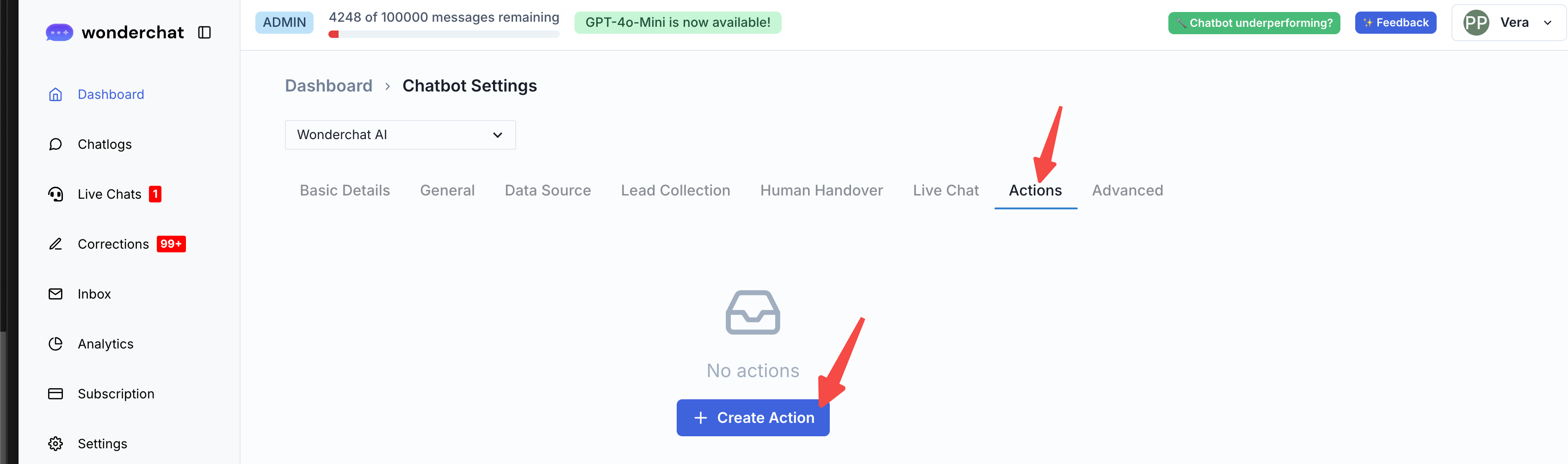The image size is (1568, 464).
Task: Switch to the Advanced tab
Action: click(x=1127, y=190)
